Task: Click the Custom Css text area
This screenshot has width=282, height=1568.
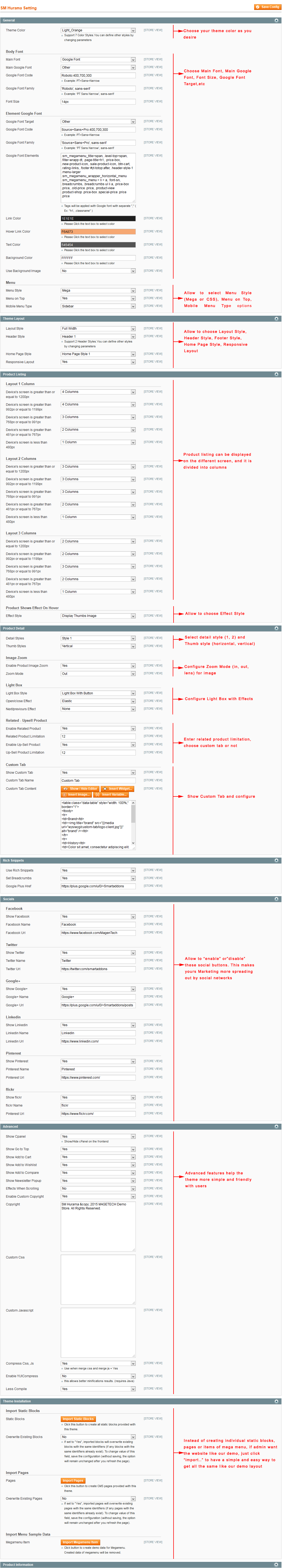Action: click(98, 1279)
